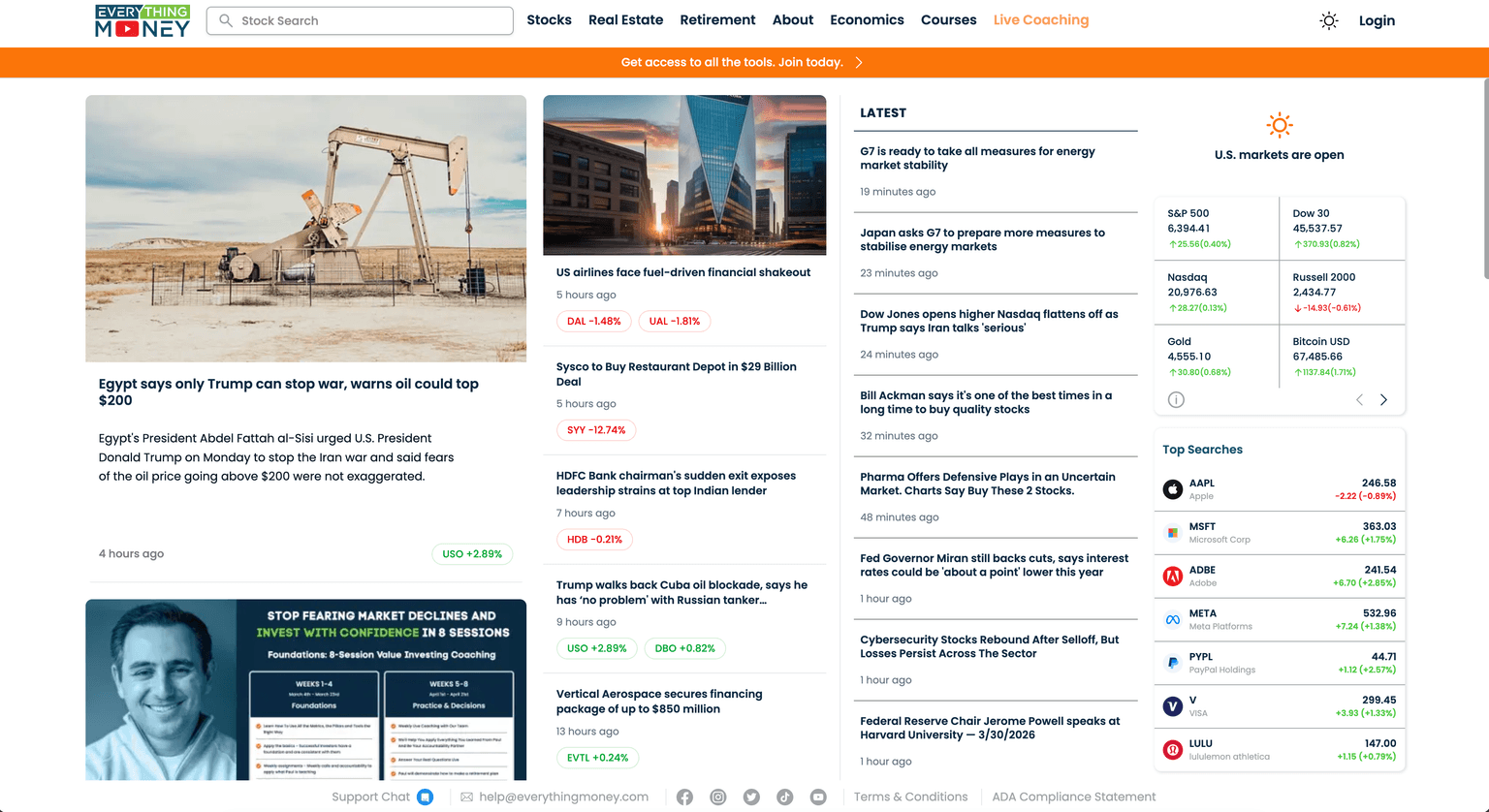This screenshot has width=1489, height=812.
Task: Open 'Cybersecurity Stocks Rebound After Selloff' story
Action: pos(989,646)
